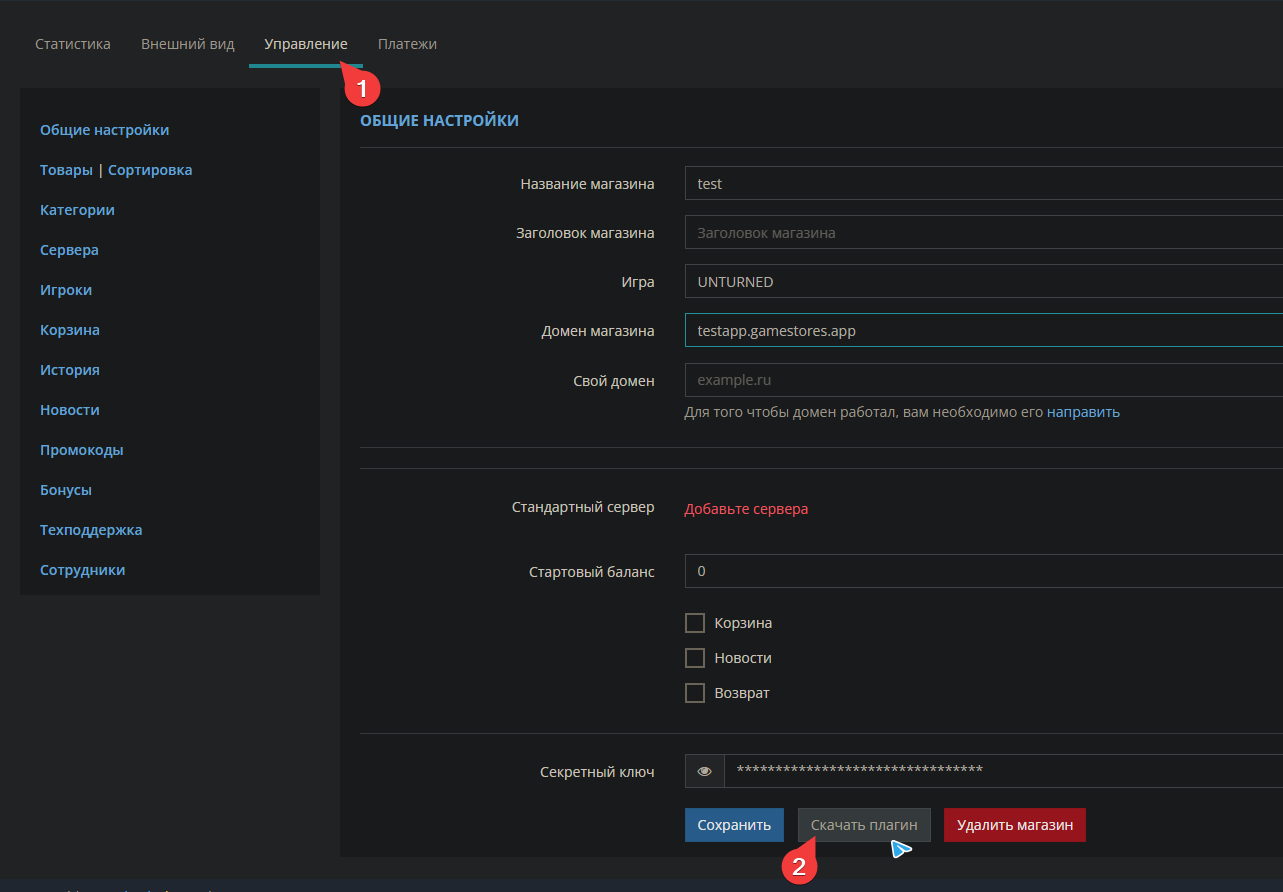
Task: Focus the Стартовый баланс field
Action: point(984,571)
